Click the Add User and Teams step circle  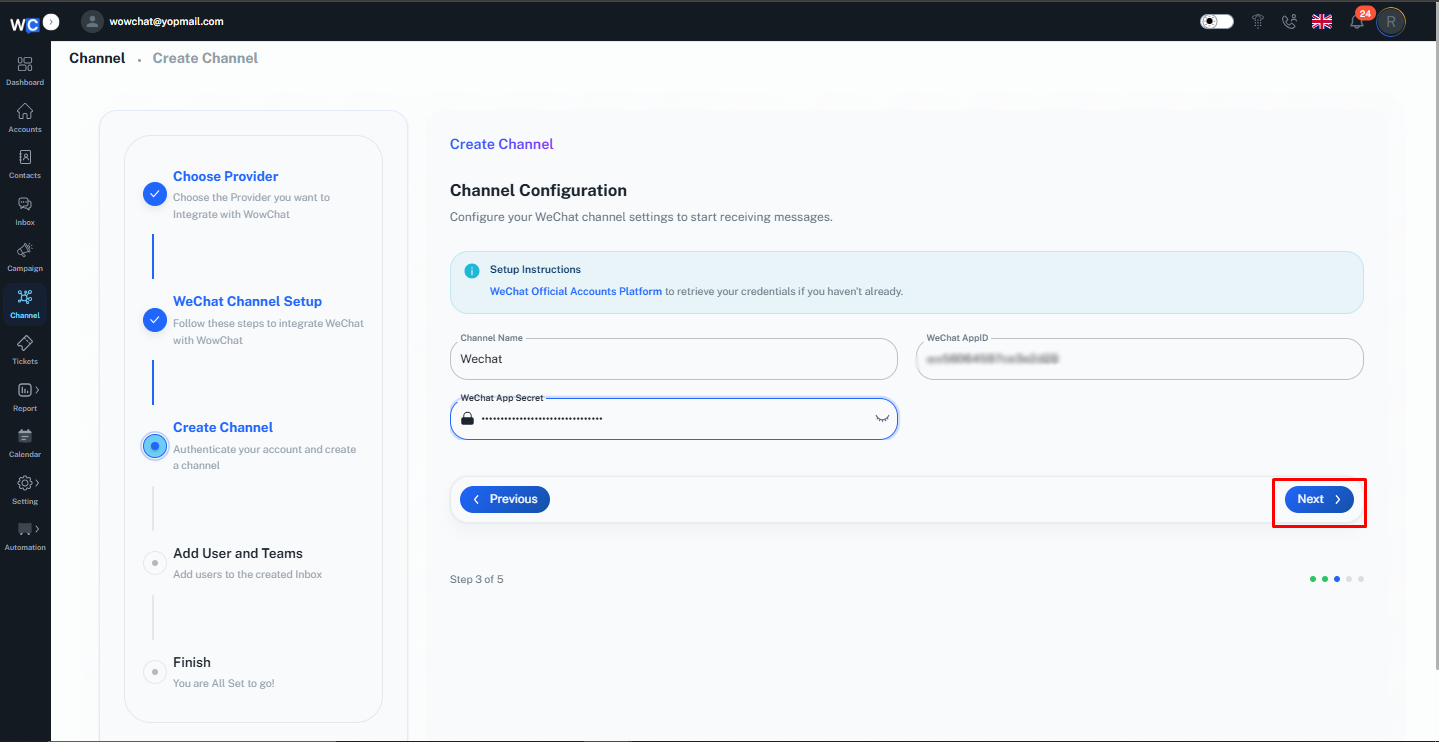click(x=154, y=563)
